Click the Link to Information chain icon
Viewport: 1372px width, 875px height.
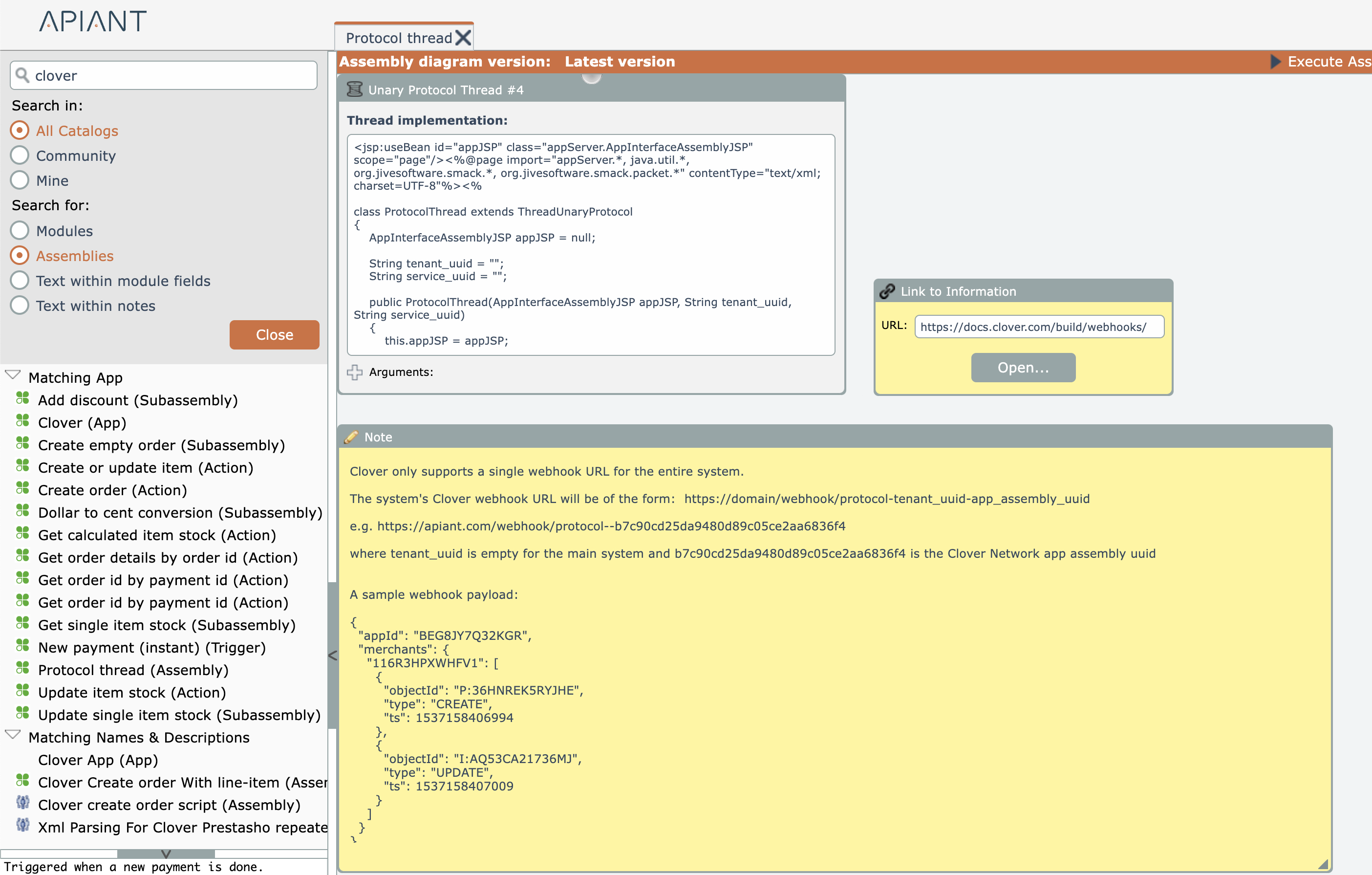click(x=886, y=291)
